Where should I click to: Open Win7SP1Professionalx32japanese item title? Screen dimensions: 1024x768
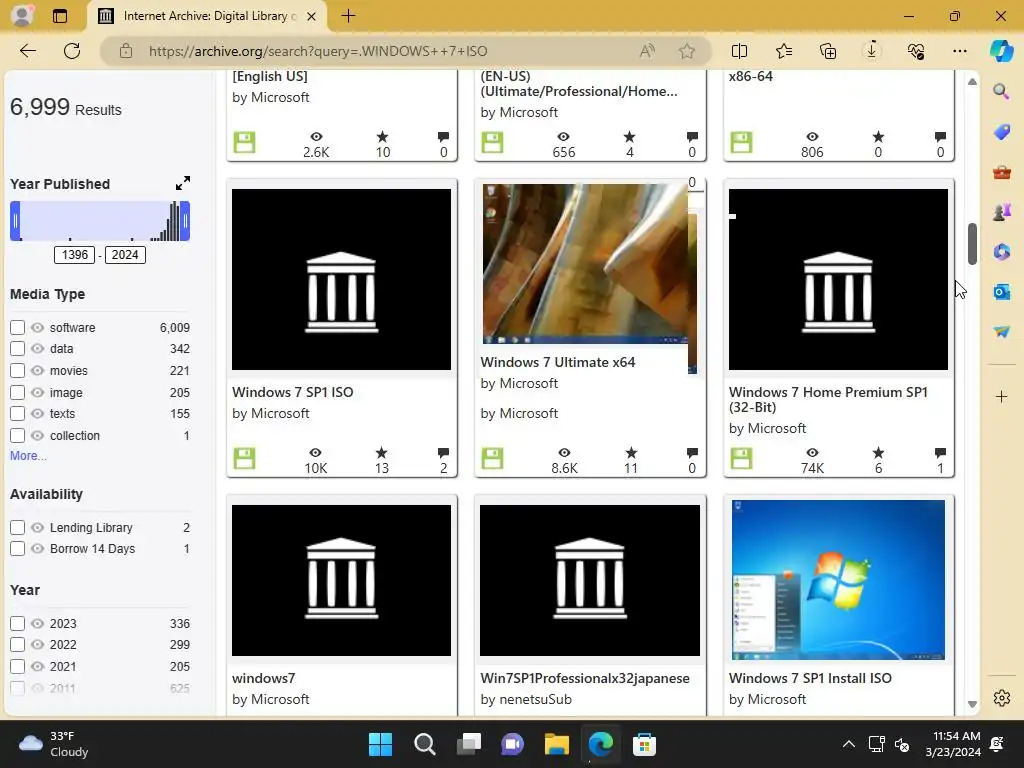pos(585,678)
